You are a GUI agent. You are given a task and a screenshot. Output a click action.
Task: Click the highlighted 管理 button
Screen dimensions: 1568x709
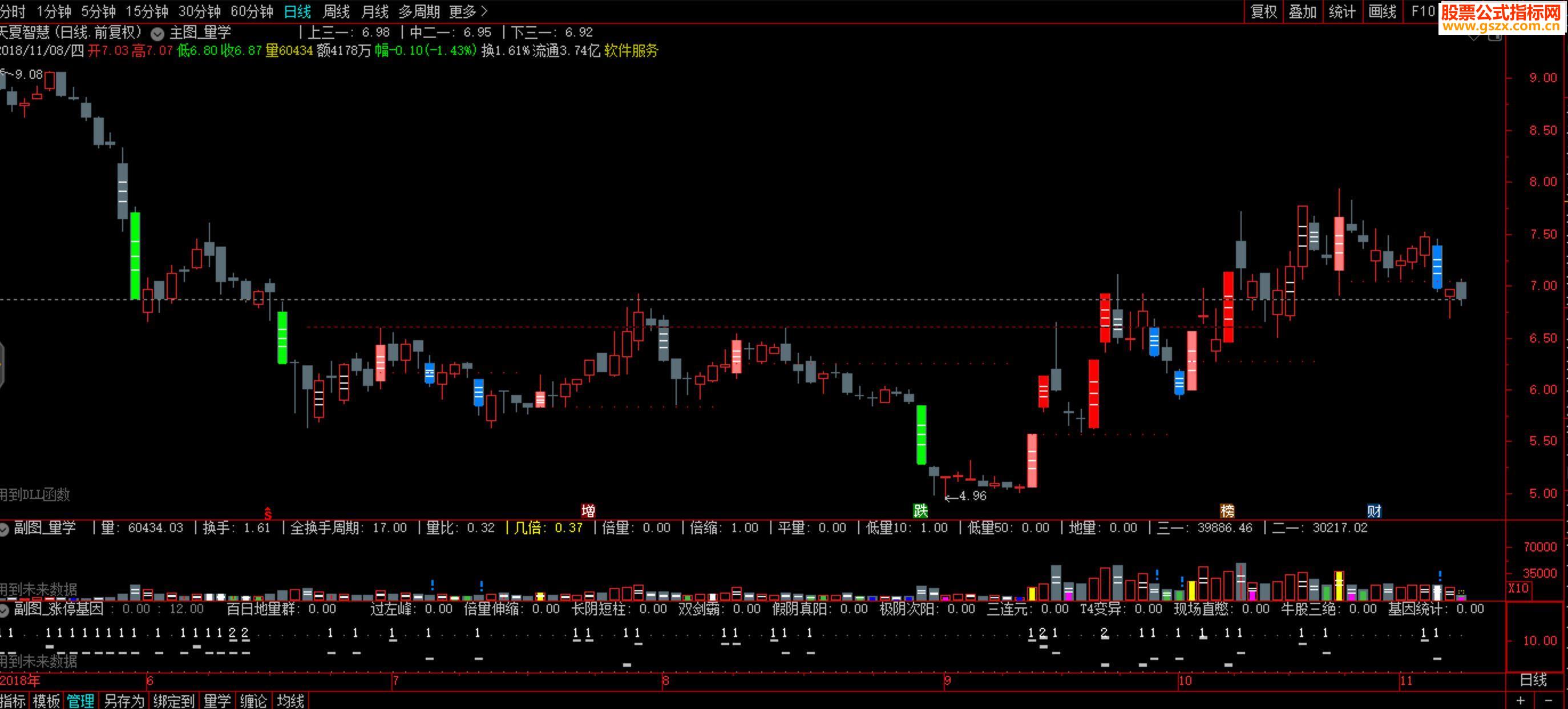80,701
